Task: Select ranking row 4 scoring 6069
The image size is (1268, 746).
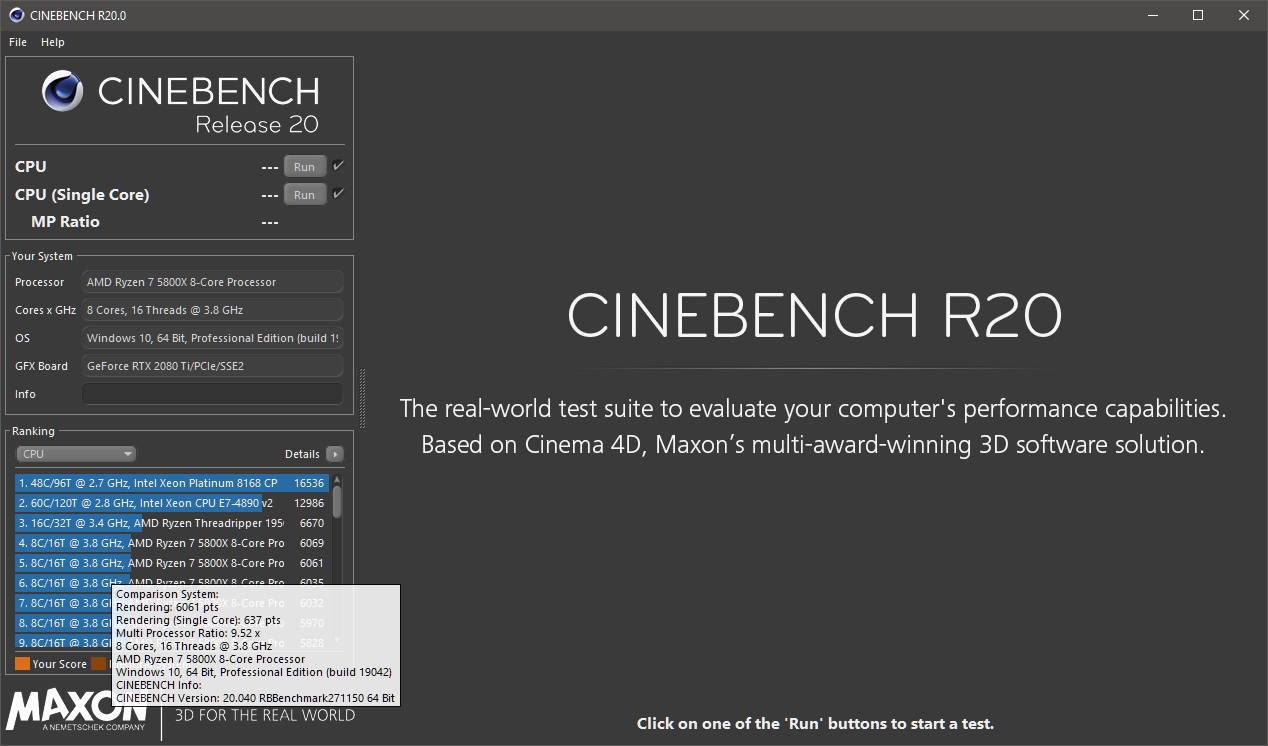Action: pyautogui.click(x=171, y=543)
